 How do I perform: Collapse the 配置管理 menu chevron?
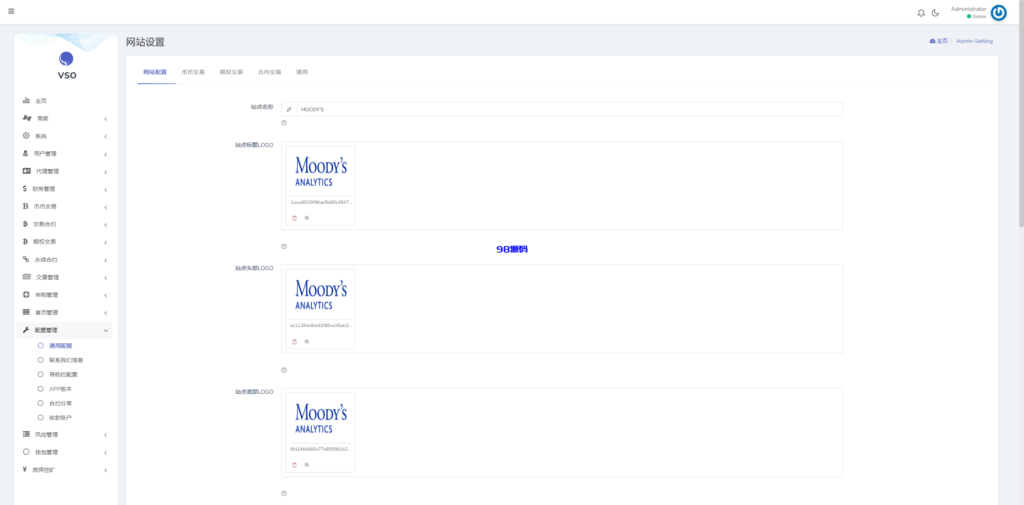tap(106, 331)
